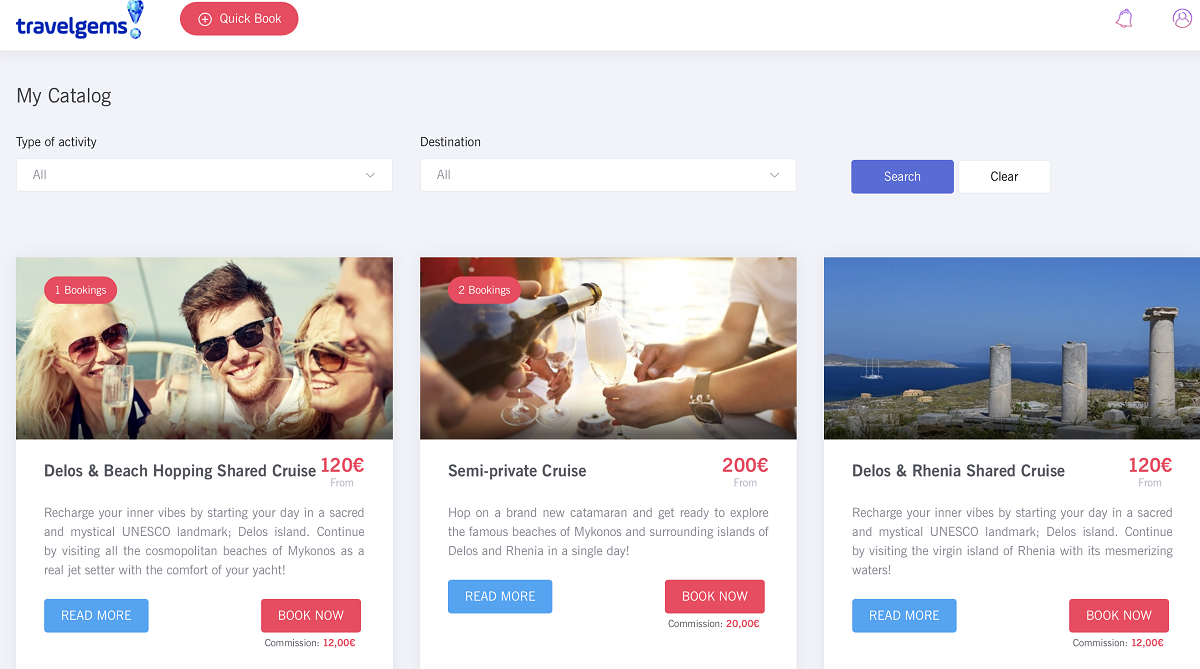Click the travelgems logo
The height and width of the screenshot is (669, 1200).
point(80,20)
